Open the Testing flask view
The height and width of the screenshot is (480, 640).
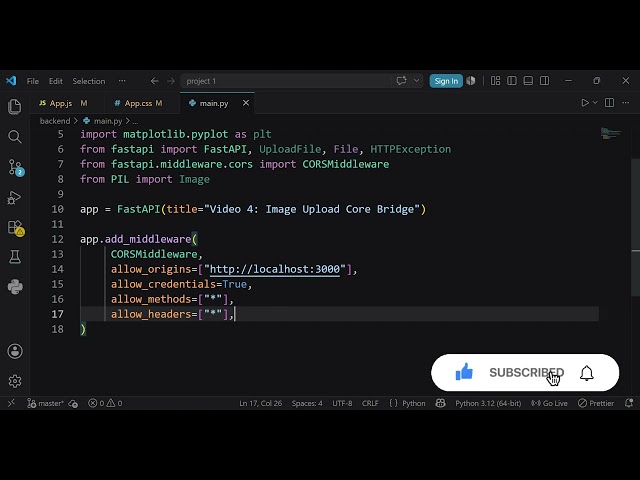[15, 257]
